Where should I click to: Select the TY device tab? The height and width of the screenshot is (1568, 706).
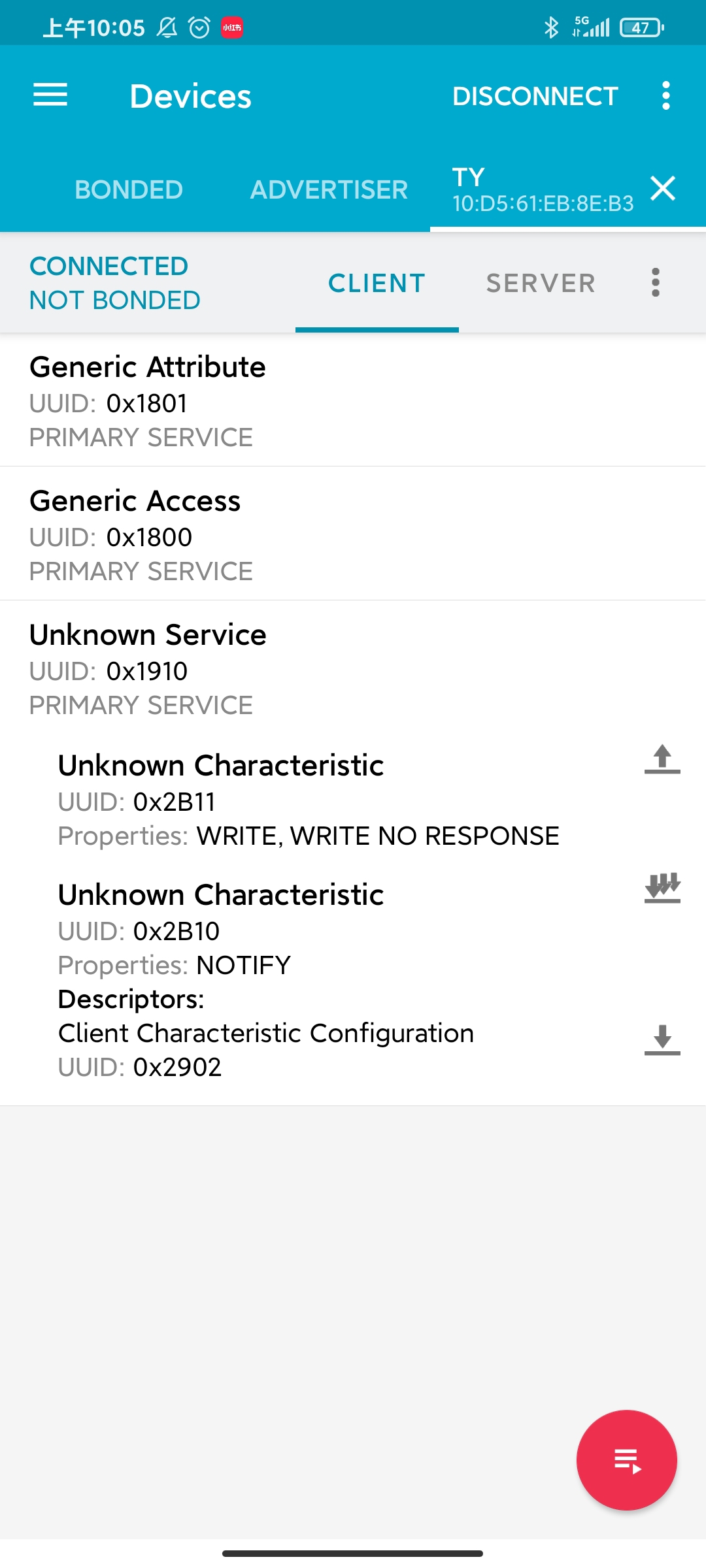point(543,189)
